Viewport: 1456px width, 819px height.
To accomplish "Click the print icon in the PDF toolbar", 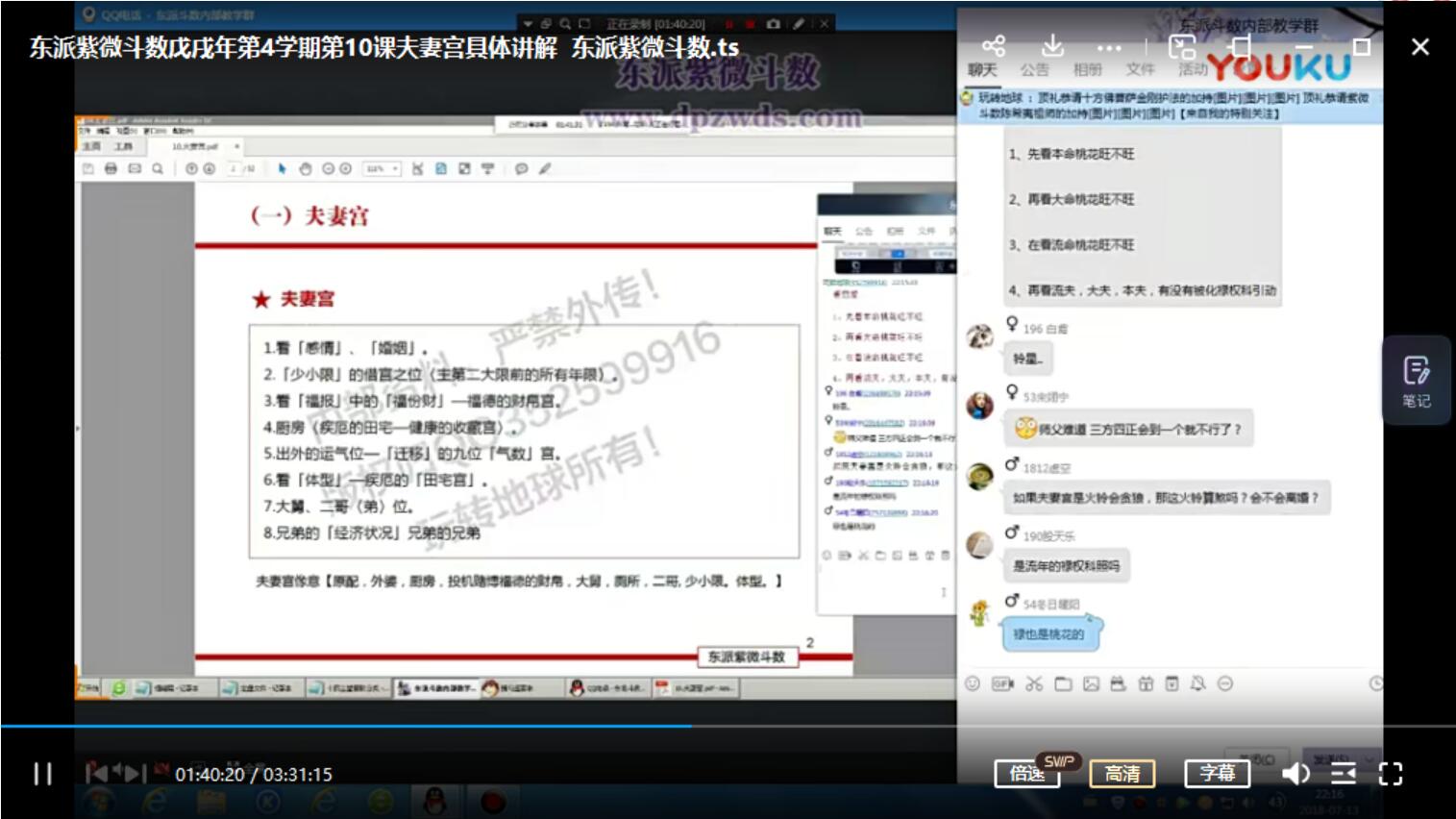I will [109, 168].
